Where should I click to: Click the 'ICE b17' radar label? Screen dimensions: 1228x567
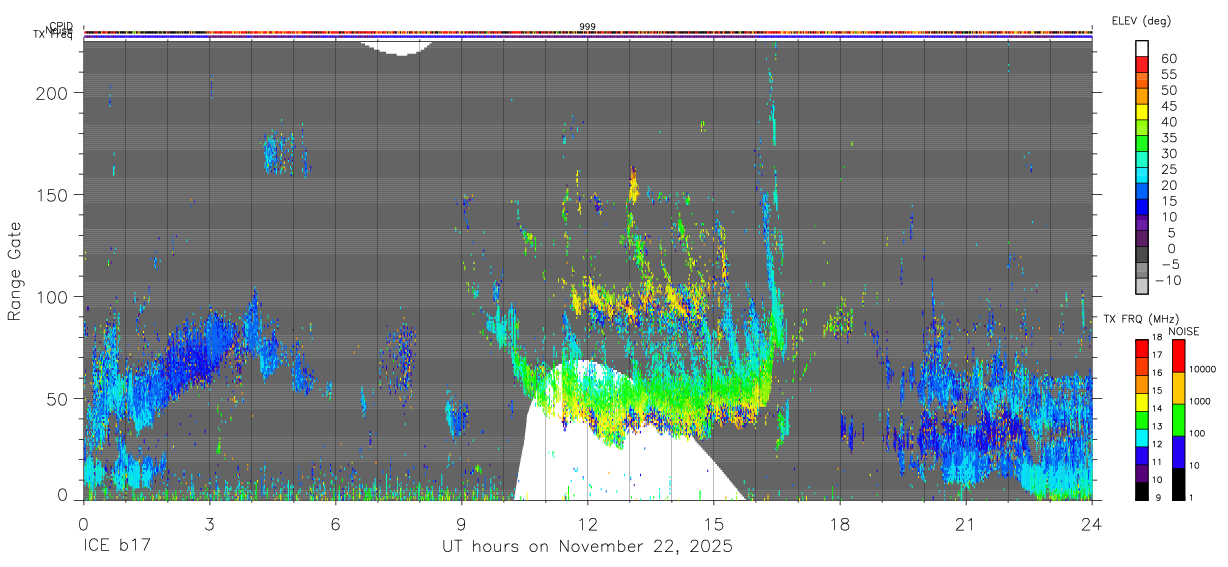coord(115,547)
